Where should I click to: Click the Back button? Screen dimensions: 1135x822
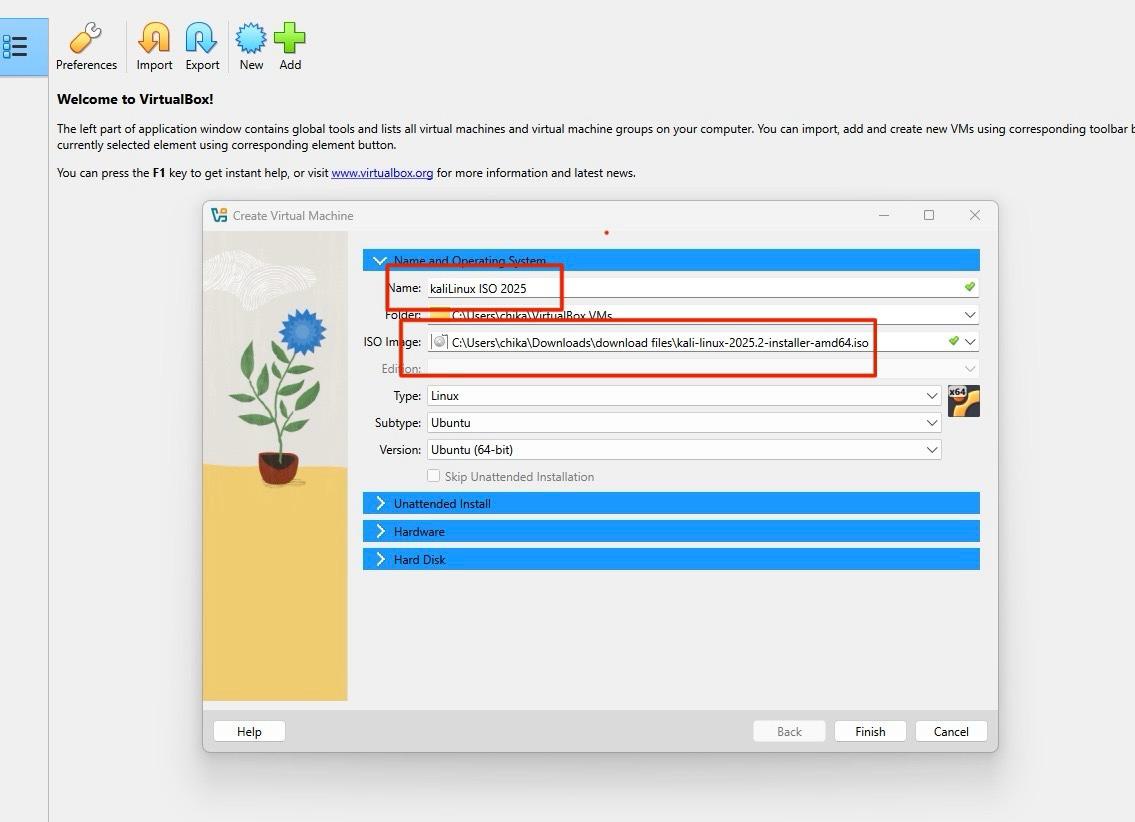789,732
